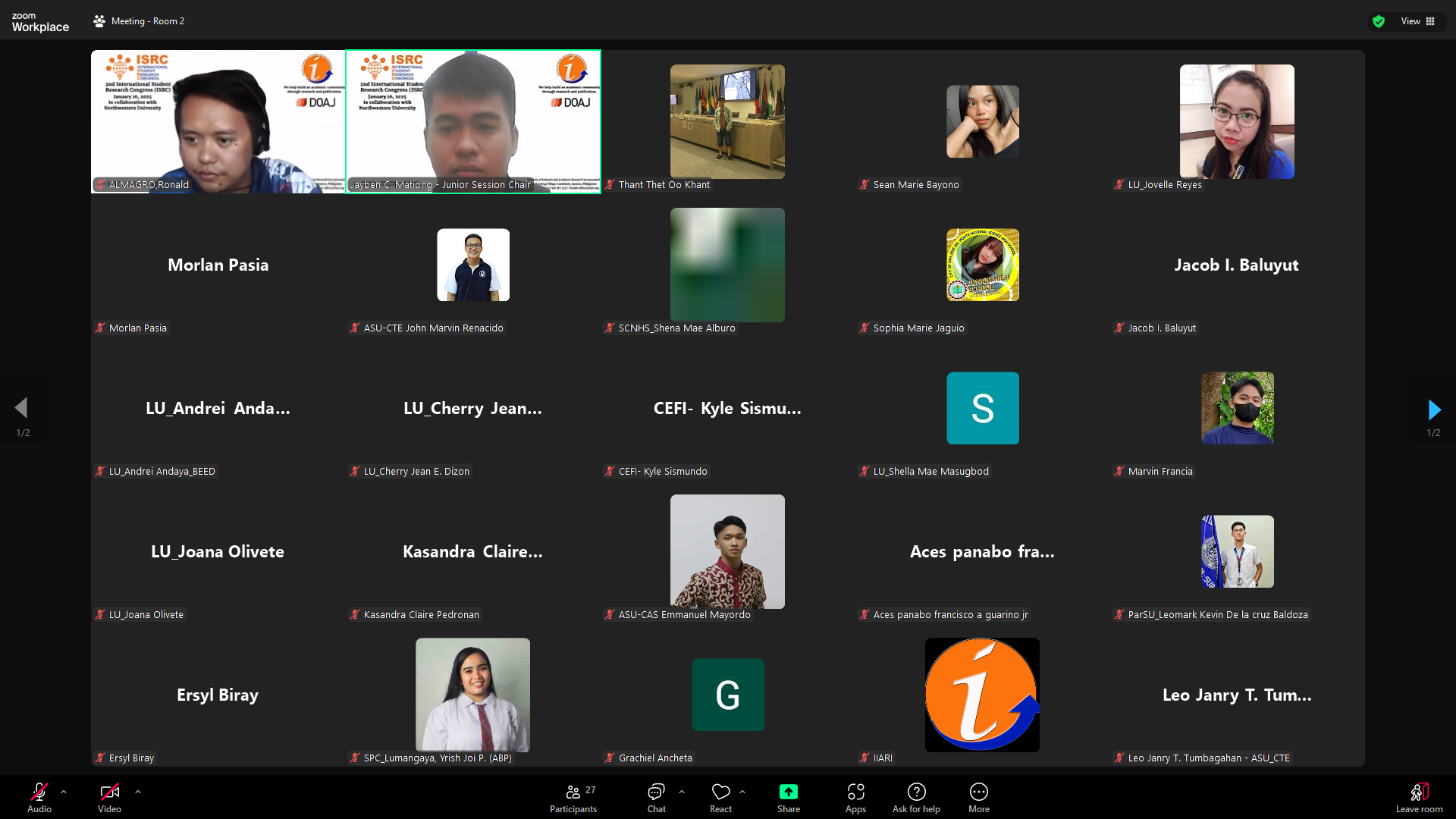Expand chat options chevron beside Chat

click(x=682, y=792)
